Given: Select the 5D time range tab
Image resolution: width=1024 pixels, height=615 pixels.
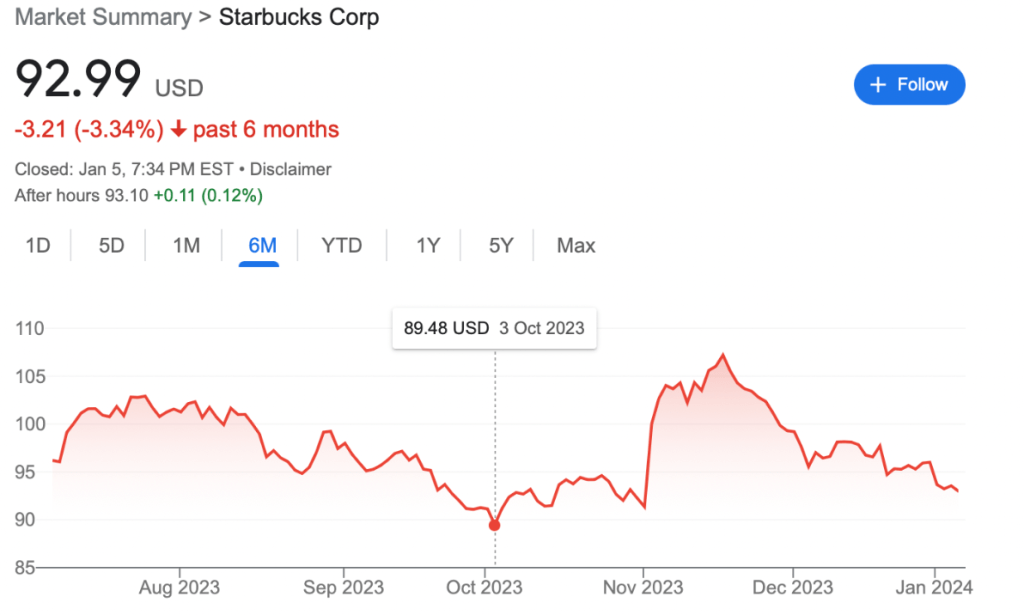Looking at the screenshot, I should tap(111, 245).
